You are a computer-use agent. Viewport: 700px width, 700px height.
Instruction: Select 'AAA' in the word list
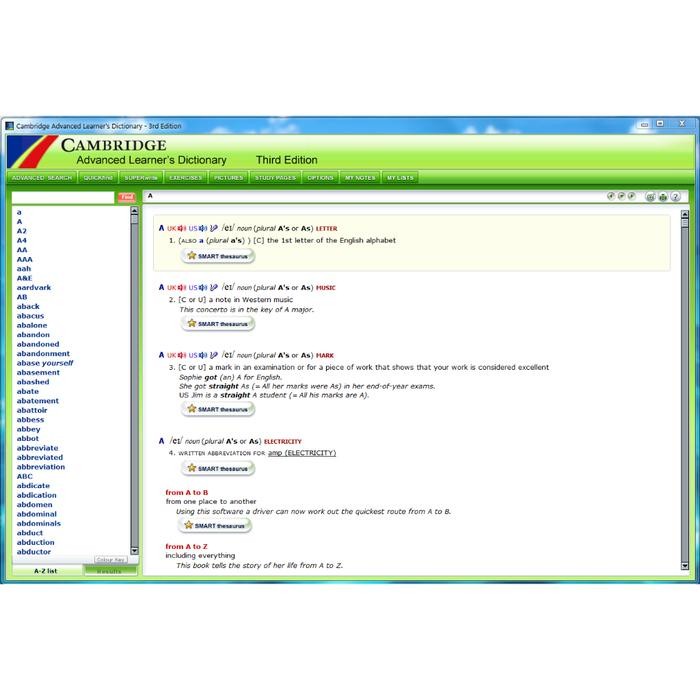[x=25, y=259]
